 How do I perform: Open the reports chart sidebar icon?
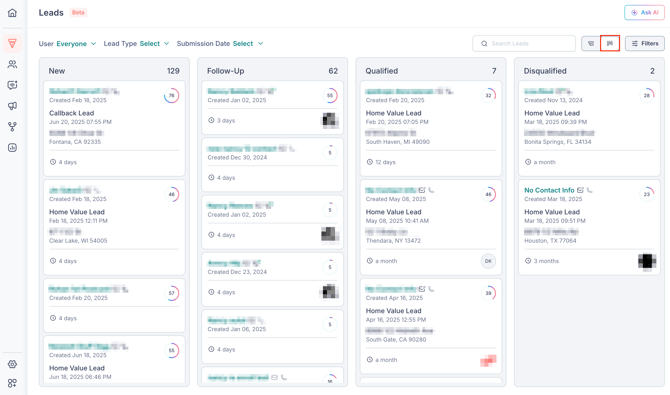tap(12, 147)
